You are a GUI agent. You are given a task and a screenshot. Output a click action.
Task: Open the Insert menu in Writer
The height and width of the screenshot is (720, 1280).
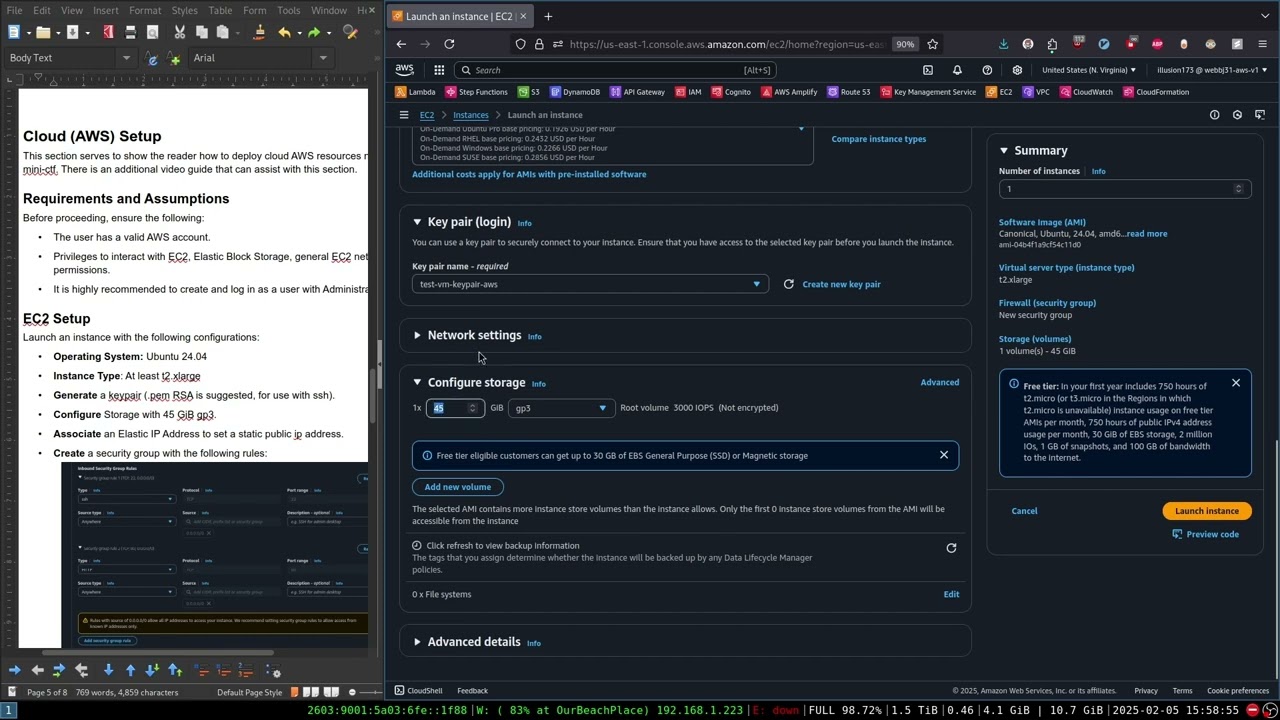coord(105,10)
